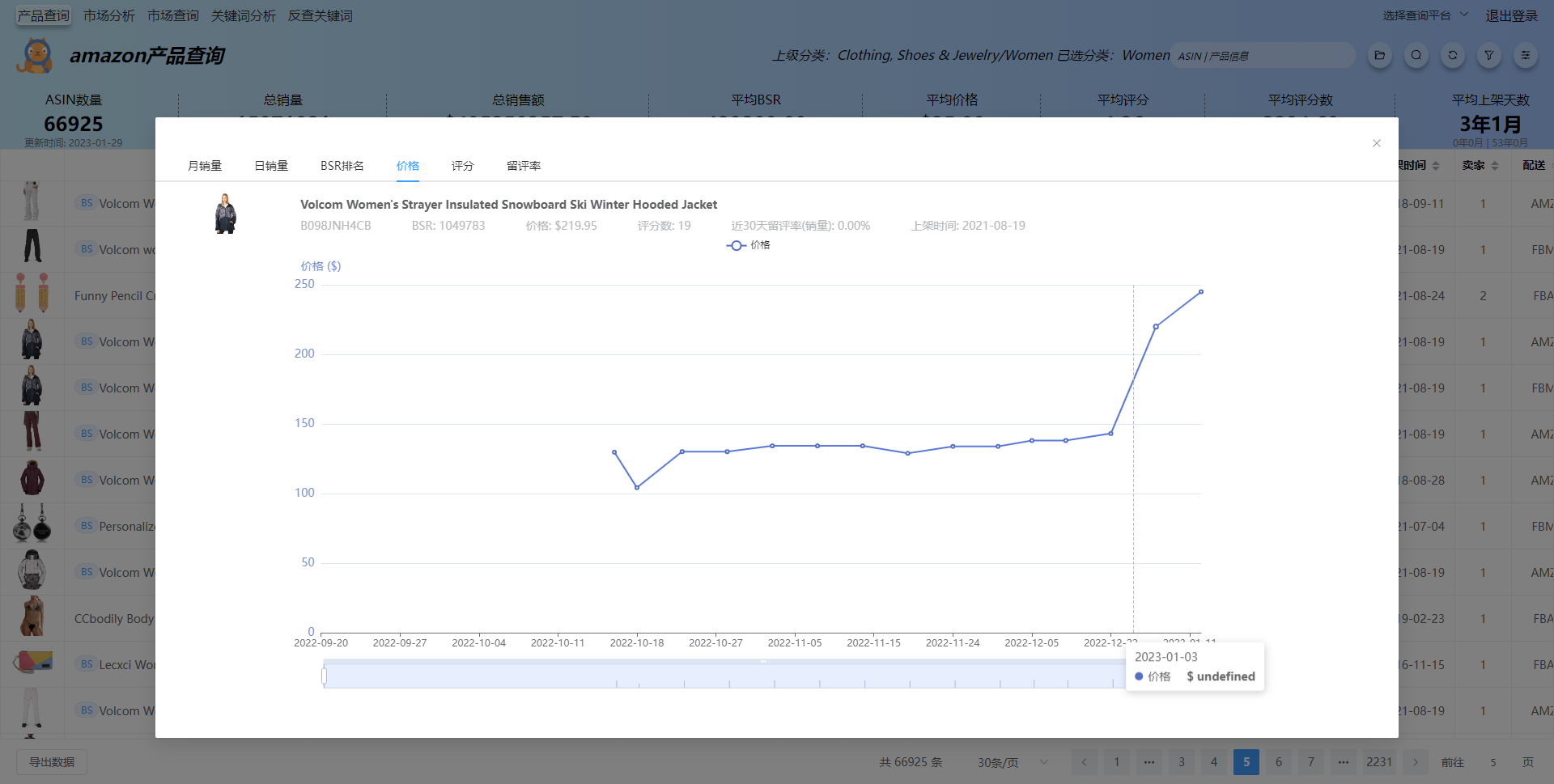Click the refresh icon in the header
Viewport: 1554px width, 784px height.
(1453, 55)
